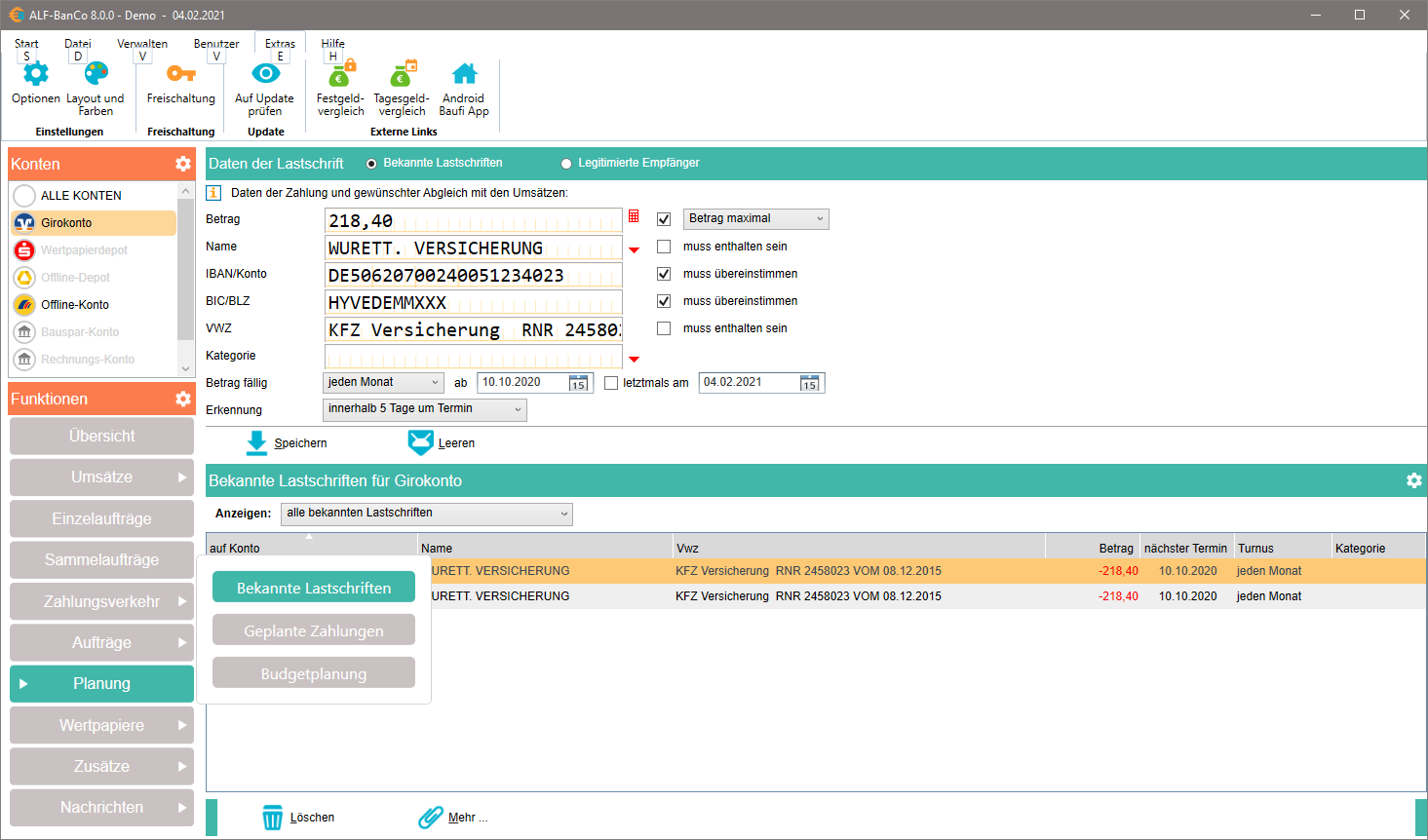The width and height of the screenshot is (1428, 840).
Task: Select the ALLE KONTEN radio circle
Action: pyautogui.click(x=24, y=196)
